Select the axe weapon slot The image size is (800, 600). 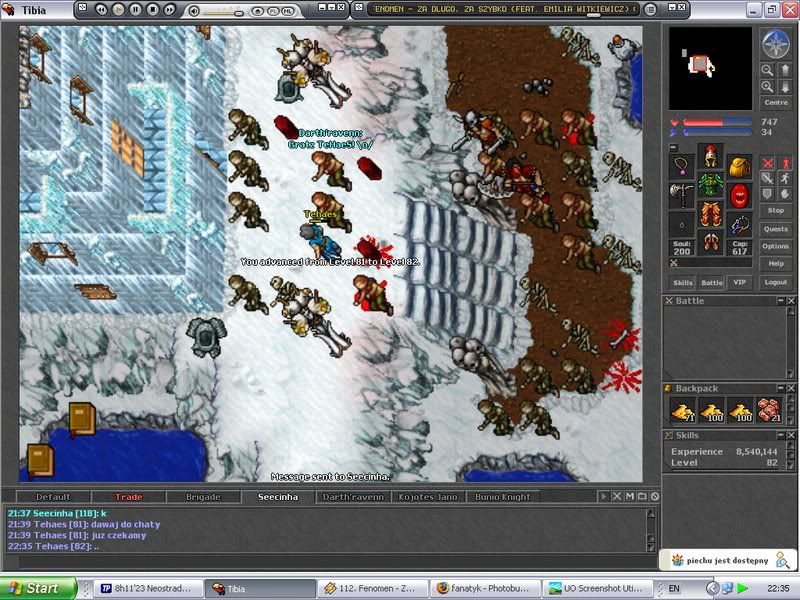pyautogui.click(x=682, y=195)
